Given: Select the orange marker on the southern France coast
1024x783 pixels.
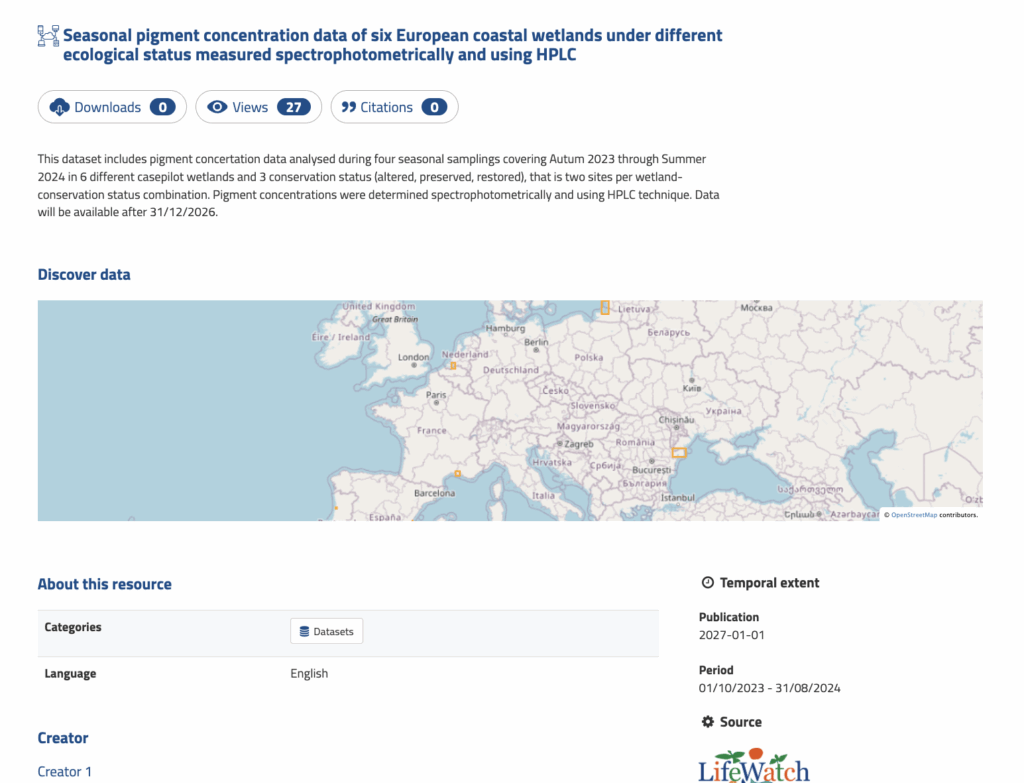Looking at the screenshot, I should click(457, 474).
